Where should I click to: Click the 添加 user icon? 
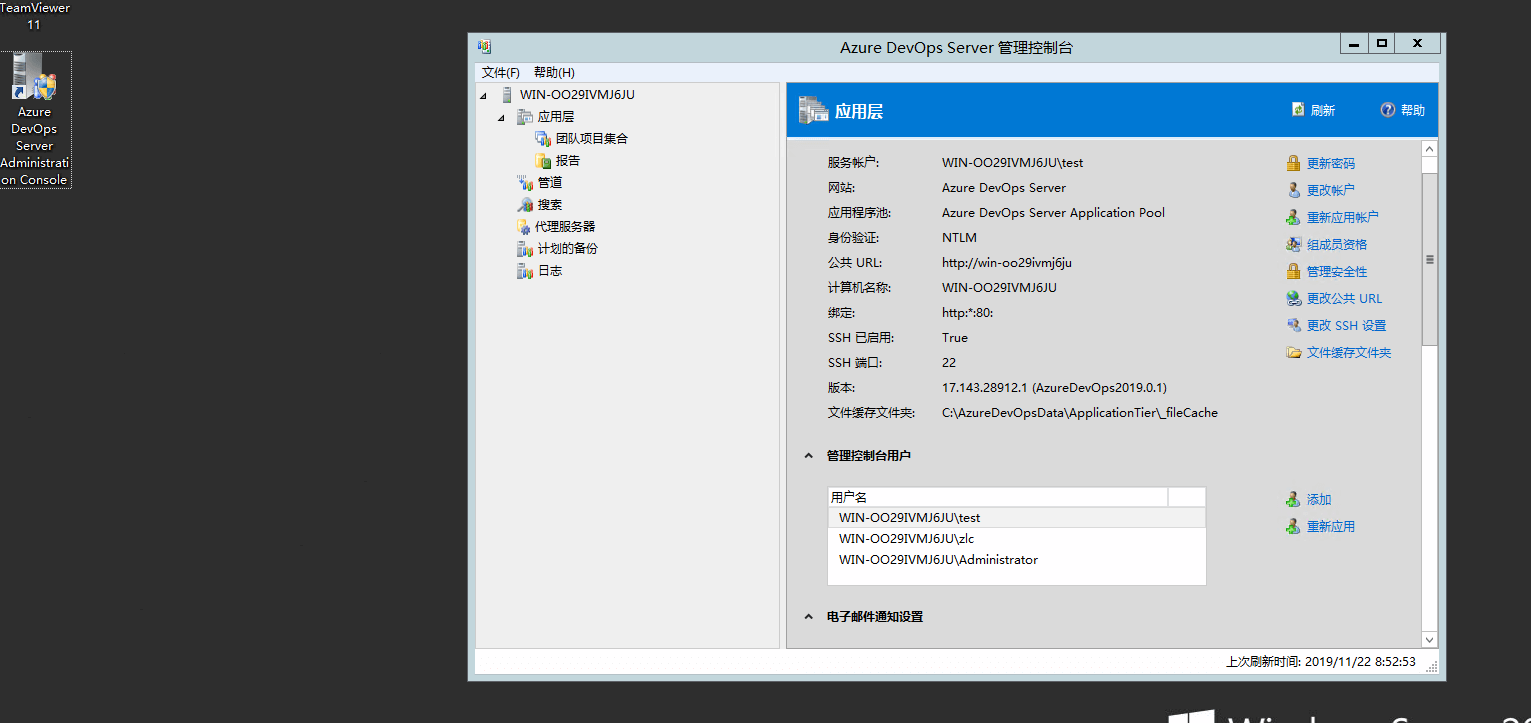coord(1294,499)
